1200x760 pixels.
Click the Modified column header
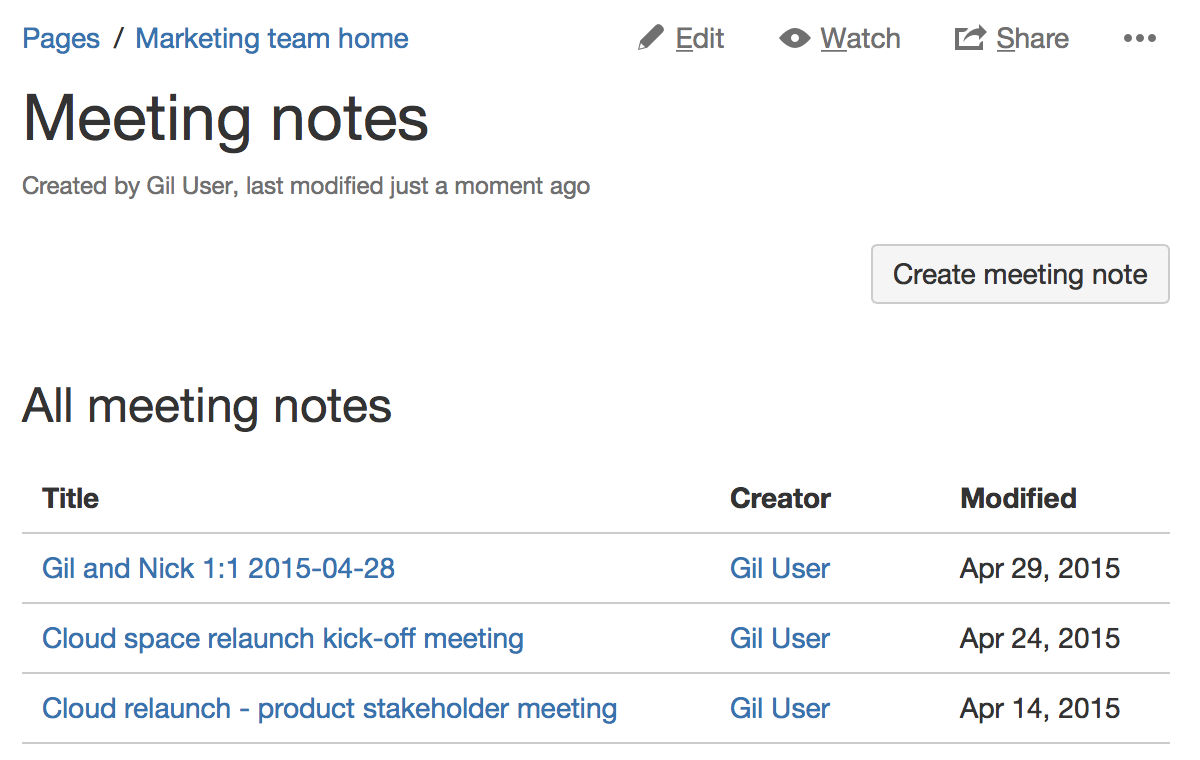1018,498
